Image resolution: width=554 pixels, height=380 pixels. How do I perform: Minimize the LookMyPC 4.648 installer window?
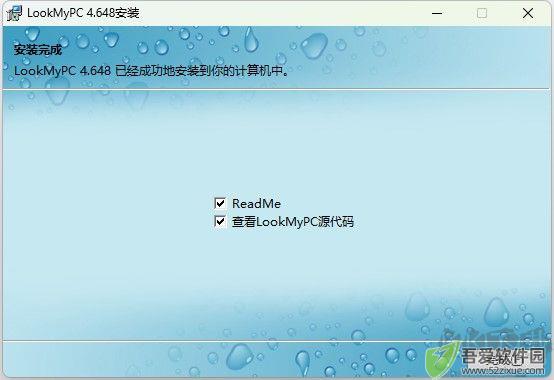[x=437, y=13]
